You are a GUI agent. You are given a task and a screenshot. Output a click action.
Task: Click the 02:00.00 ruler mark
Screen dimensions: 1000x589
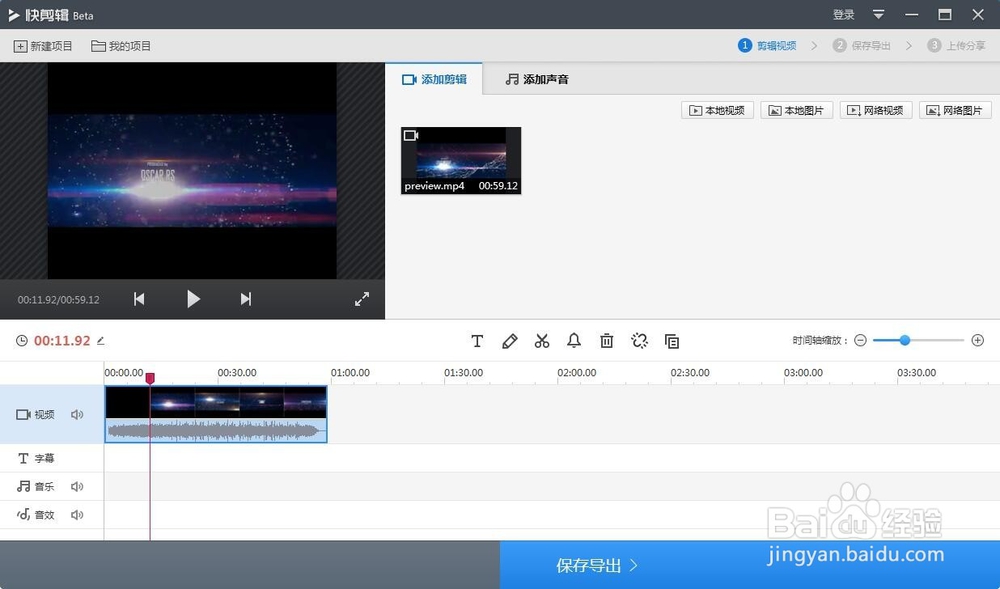(577, 373)
